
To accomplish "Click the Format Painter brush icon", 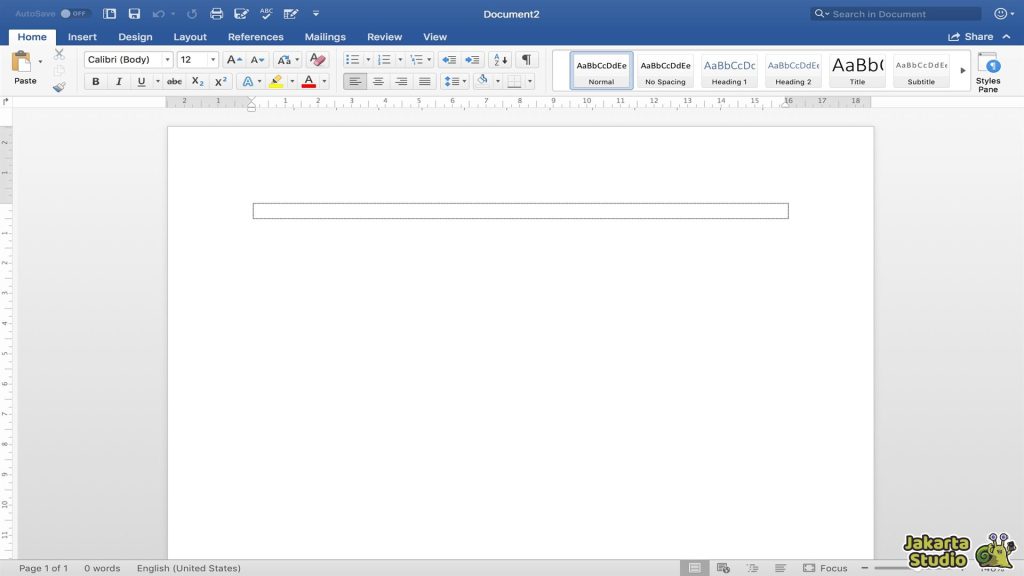I will pyautogui.click(x=59, y=88).
